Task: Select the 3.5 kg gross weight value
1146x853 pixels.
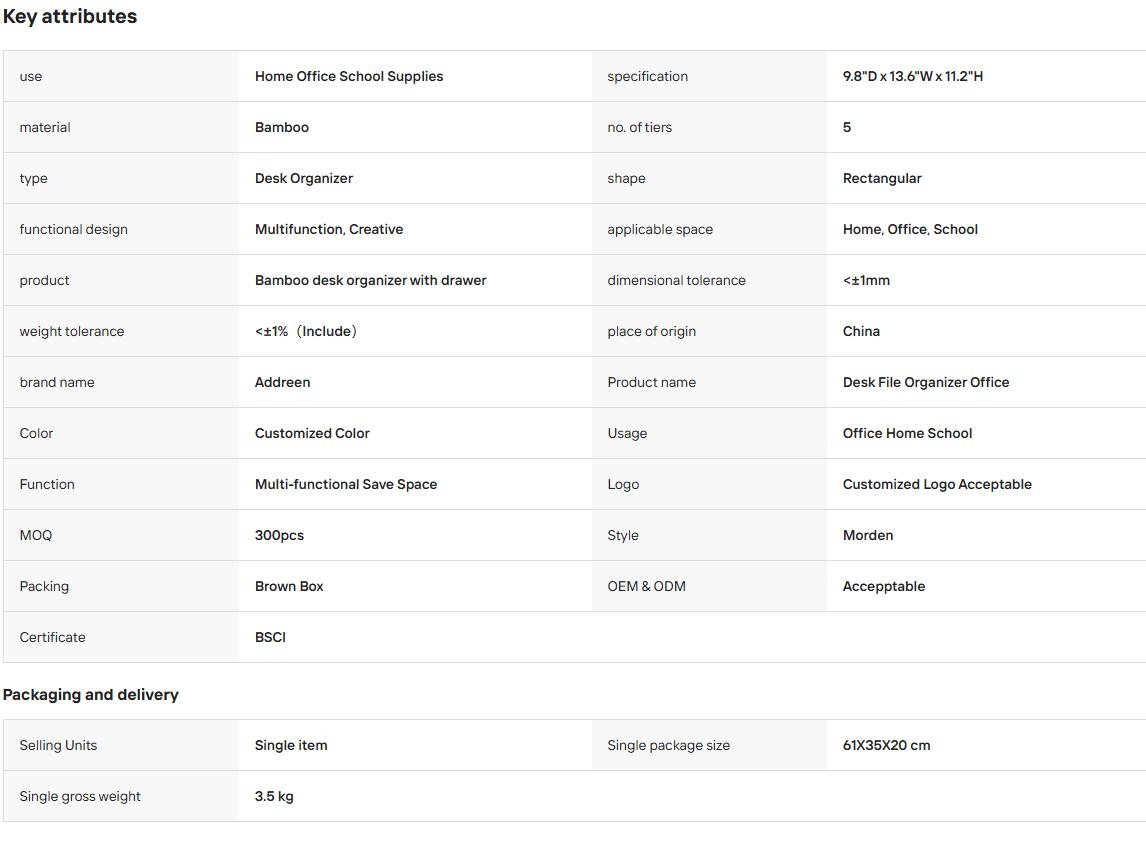Action: tap(274, 797)
